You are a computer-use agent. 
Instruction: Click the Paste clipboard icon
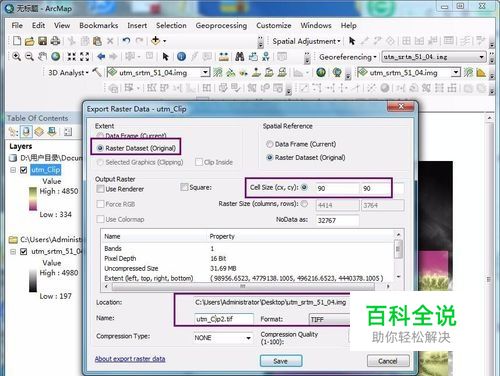tap(97, 41)
